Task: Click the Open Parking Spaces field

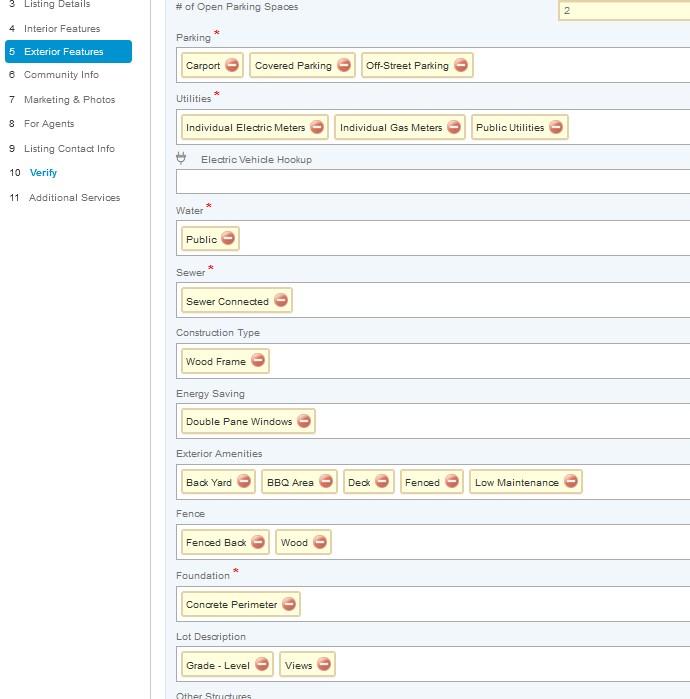Action: pos(624,11)
